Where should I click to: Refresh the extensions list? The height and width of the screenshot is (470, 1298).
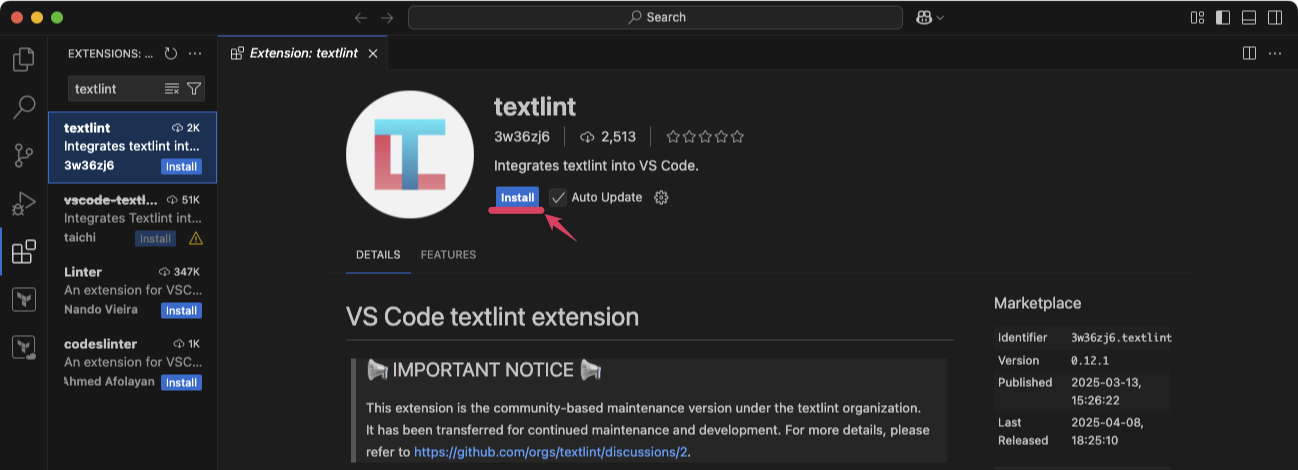170,53
